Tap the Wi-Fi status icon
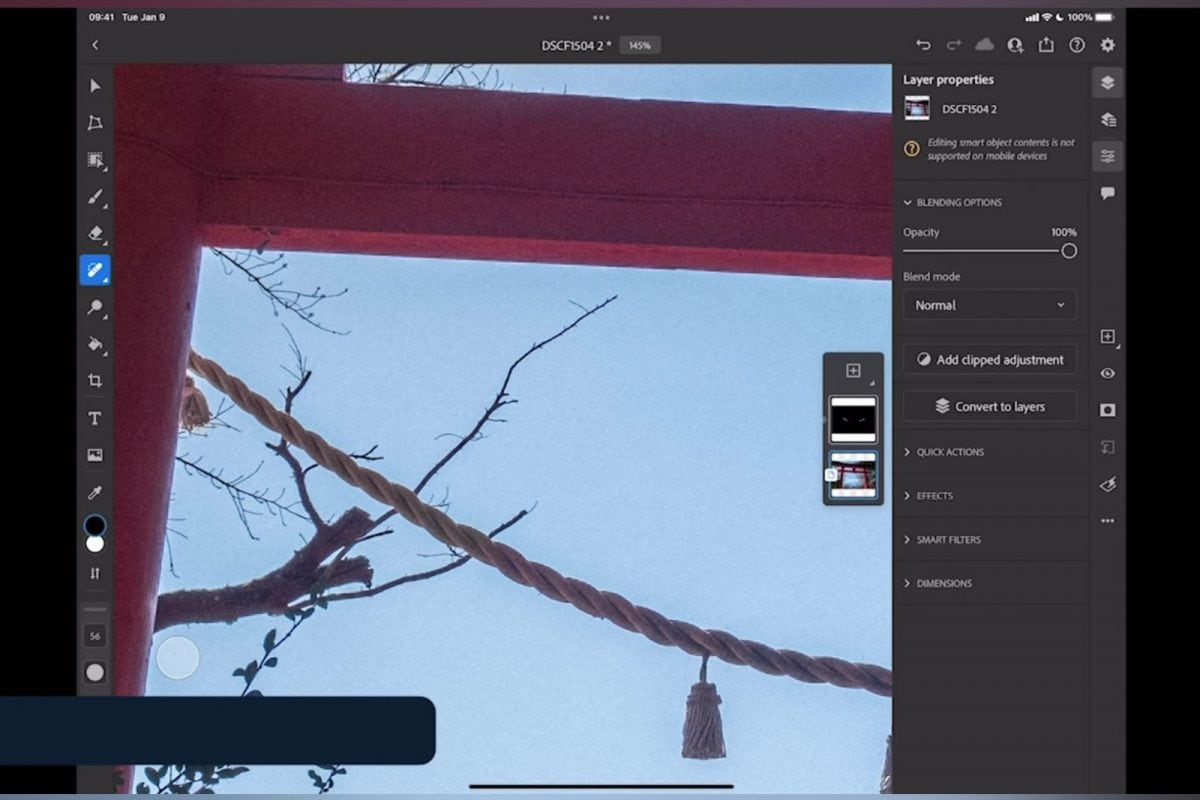This screenshot has height=800, width=1200. [1047, 17]
